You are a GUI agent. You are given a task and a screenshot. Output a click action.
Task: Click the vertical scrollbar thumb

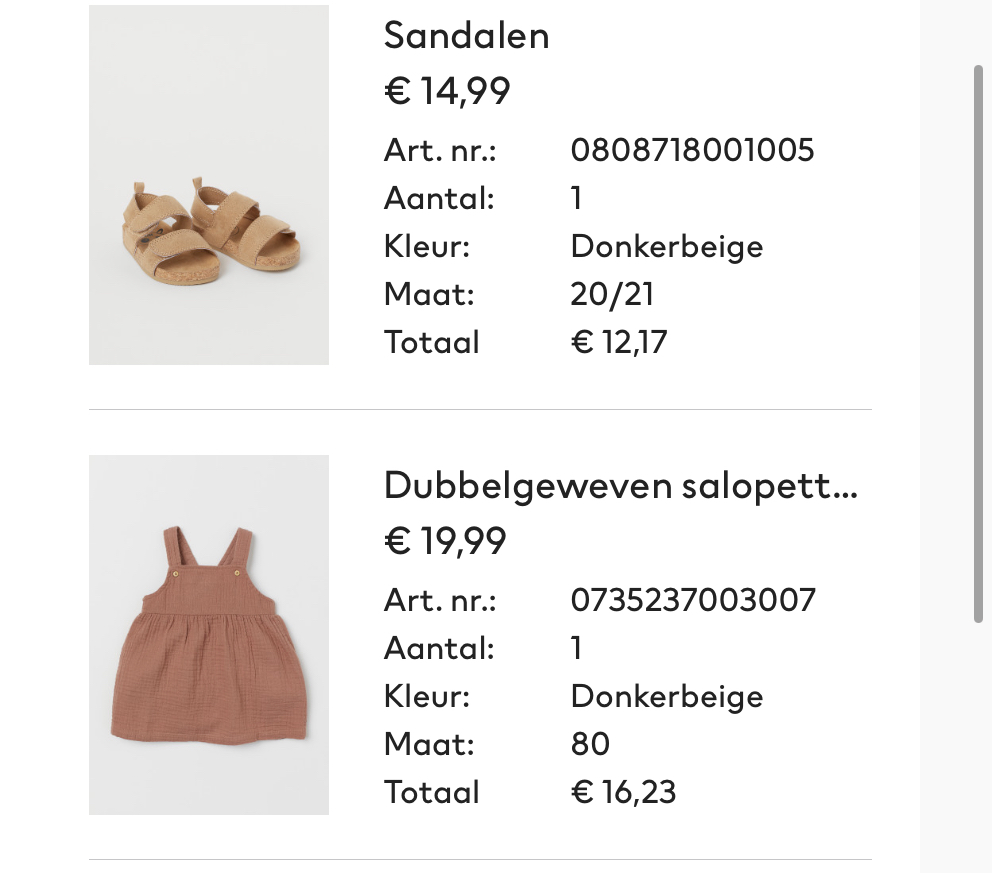coord(979,344)
